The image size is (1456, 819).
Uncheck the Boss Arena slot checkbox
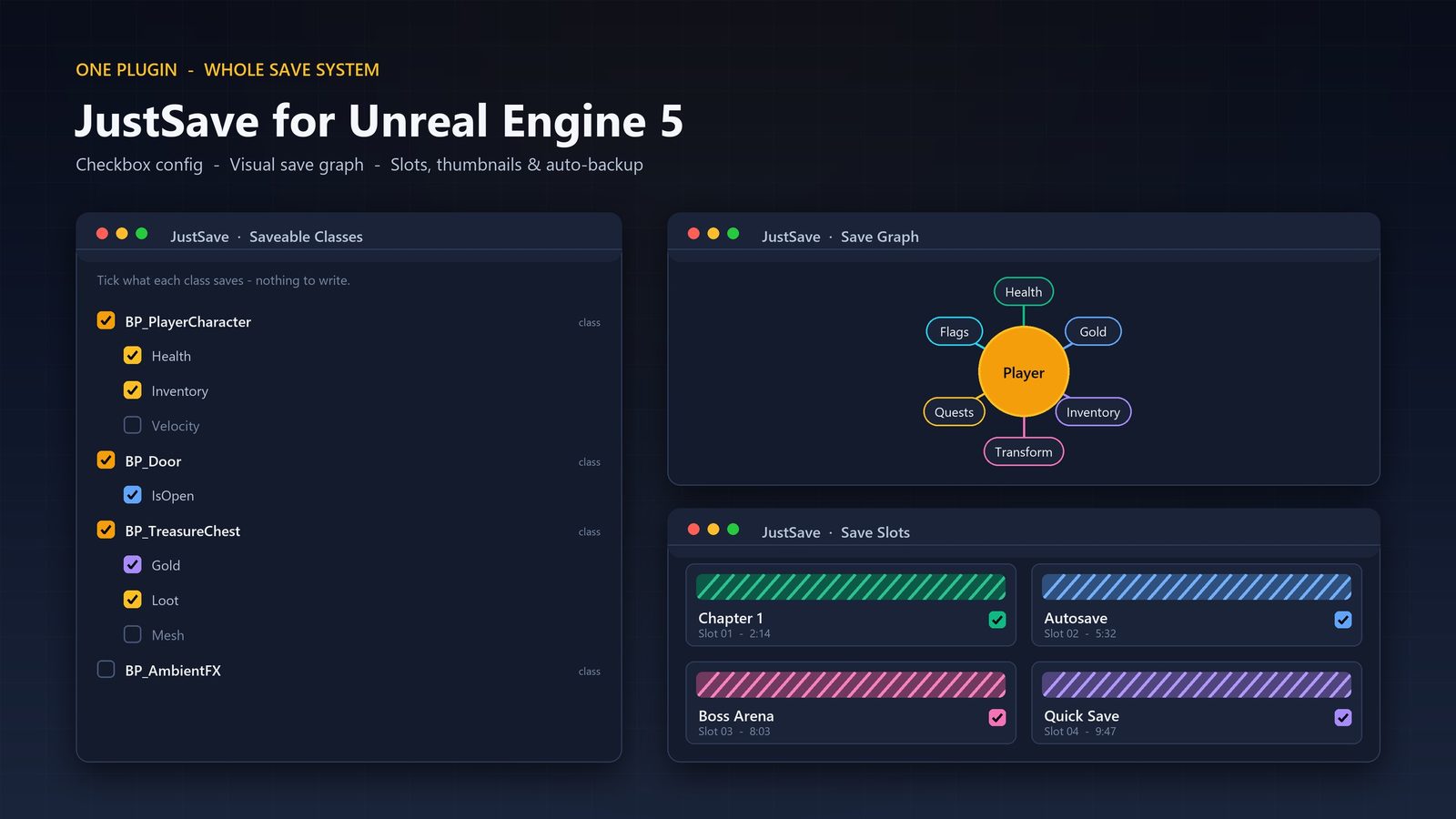coord(997,717)
